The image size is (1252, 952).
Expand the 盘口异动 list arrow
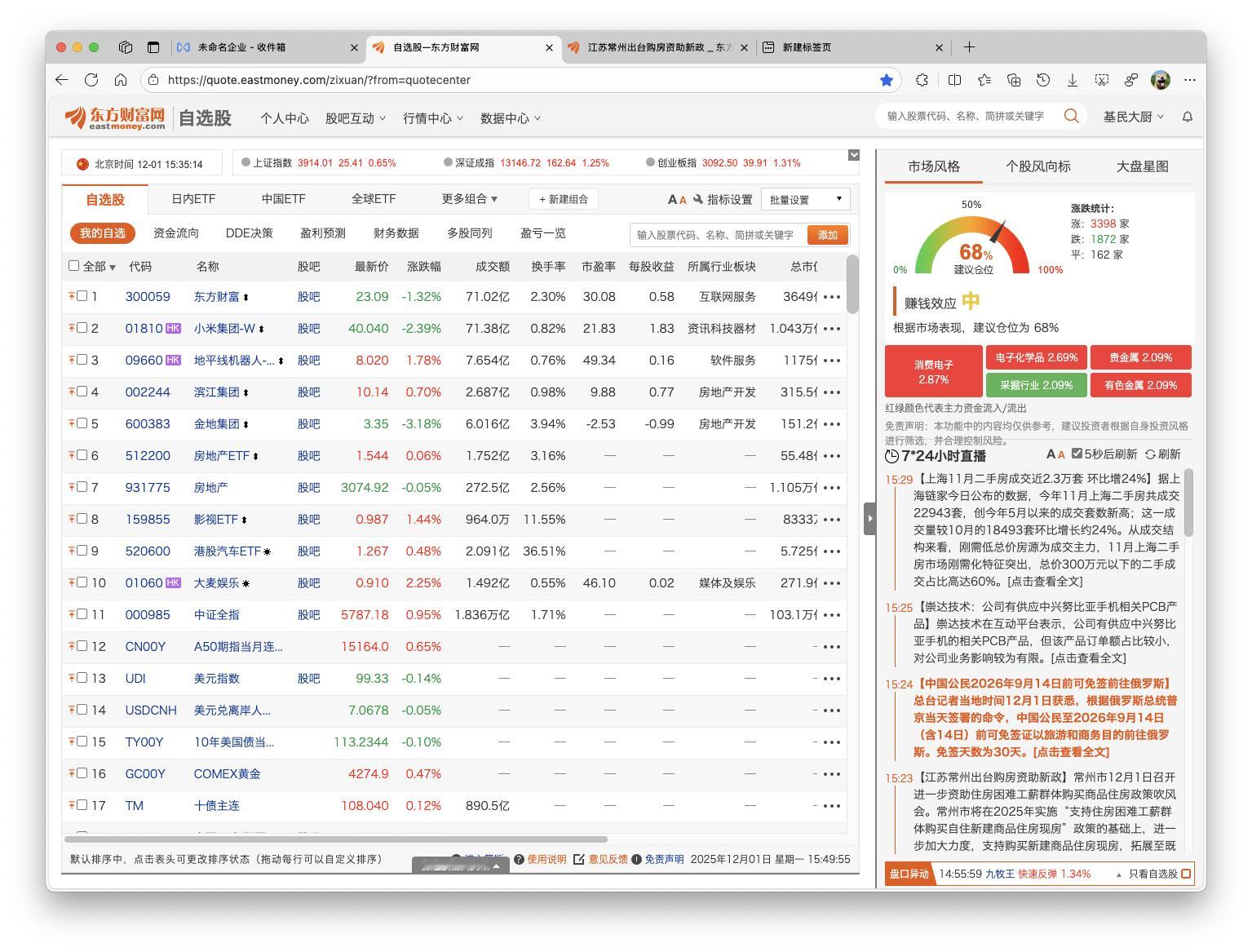click(1118, 875)
